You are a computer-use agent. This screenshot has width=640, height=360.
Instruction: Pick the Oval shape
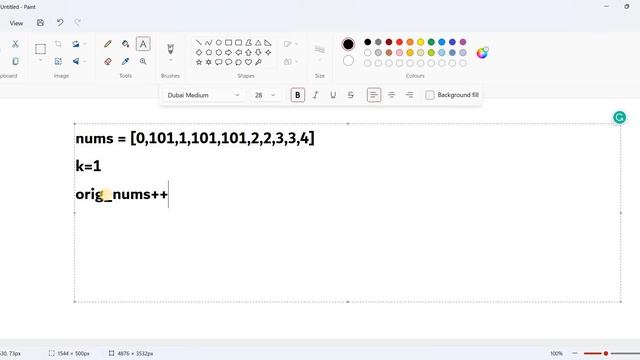(218, 42)
